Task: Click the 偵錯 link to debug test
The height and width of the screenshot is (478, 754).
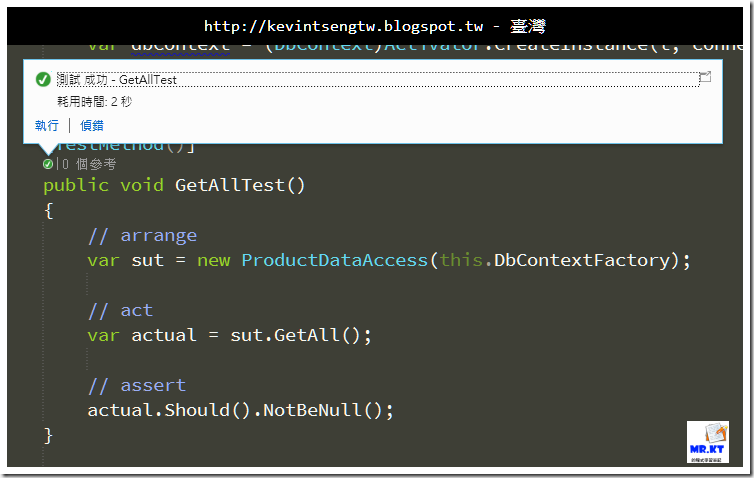Action: [x=92, y=126]
